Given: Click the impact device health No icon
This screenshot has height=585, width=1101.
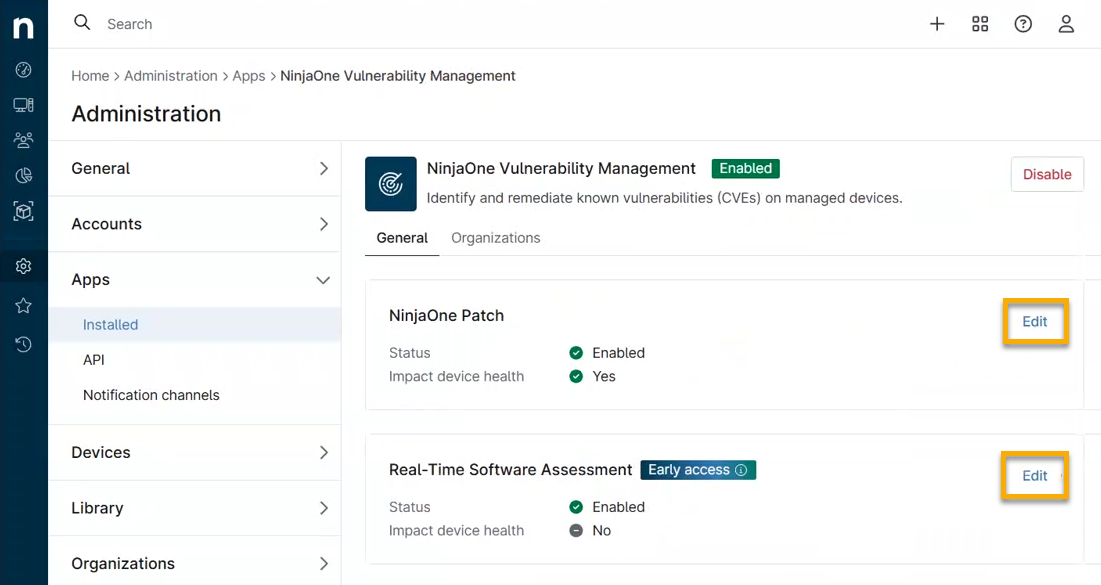Looking at the screenshot, I should (576, 531).
